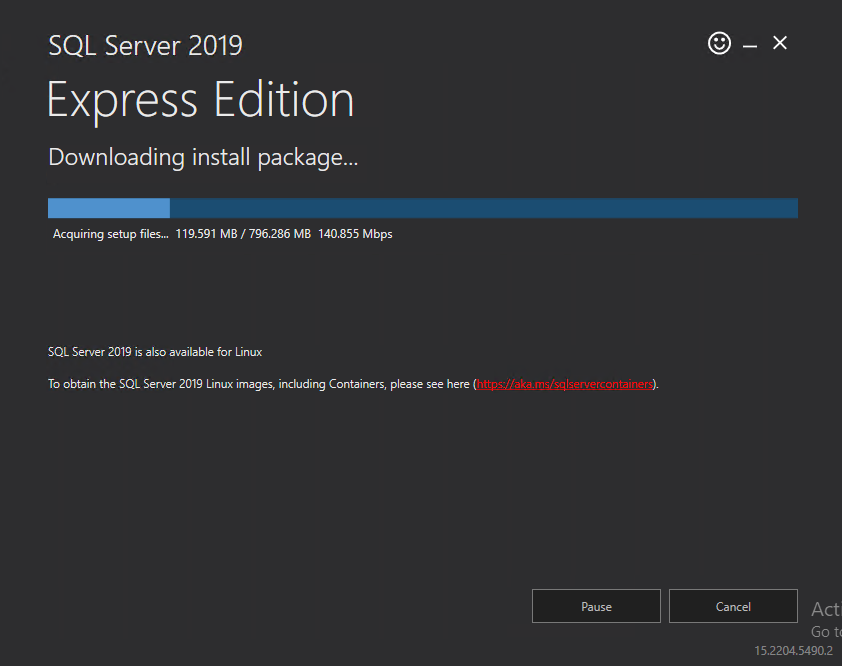Viewport: 842px width, 666px height.
Task: Click the 'Downloading install package...' heading
Action: click(203, 158)
